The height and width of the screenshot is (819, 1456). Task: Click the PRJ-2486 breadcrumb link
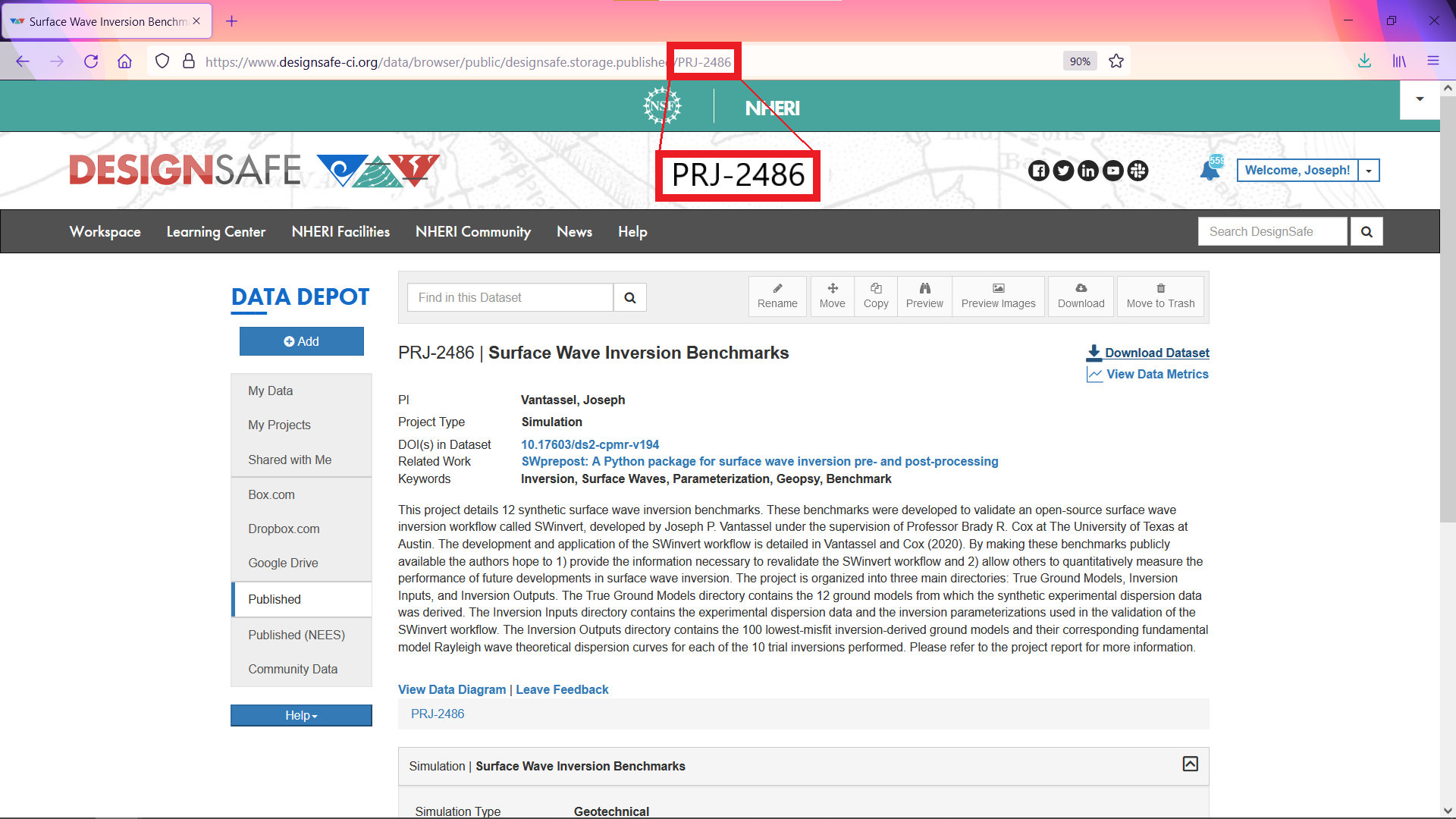[438, 714]
